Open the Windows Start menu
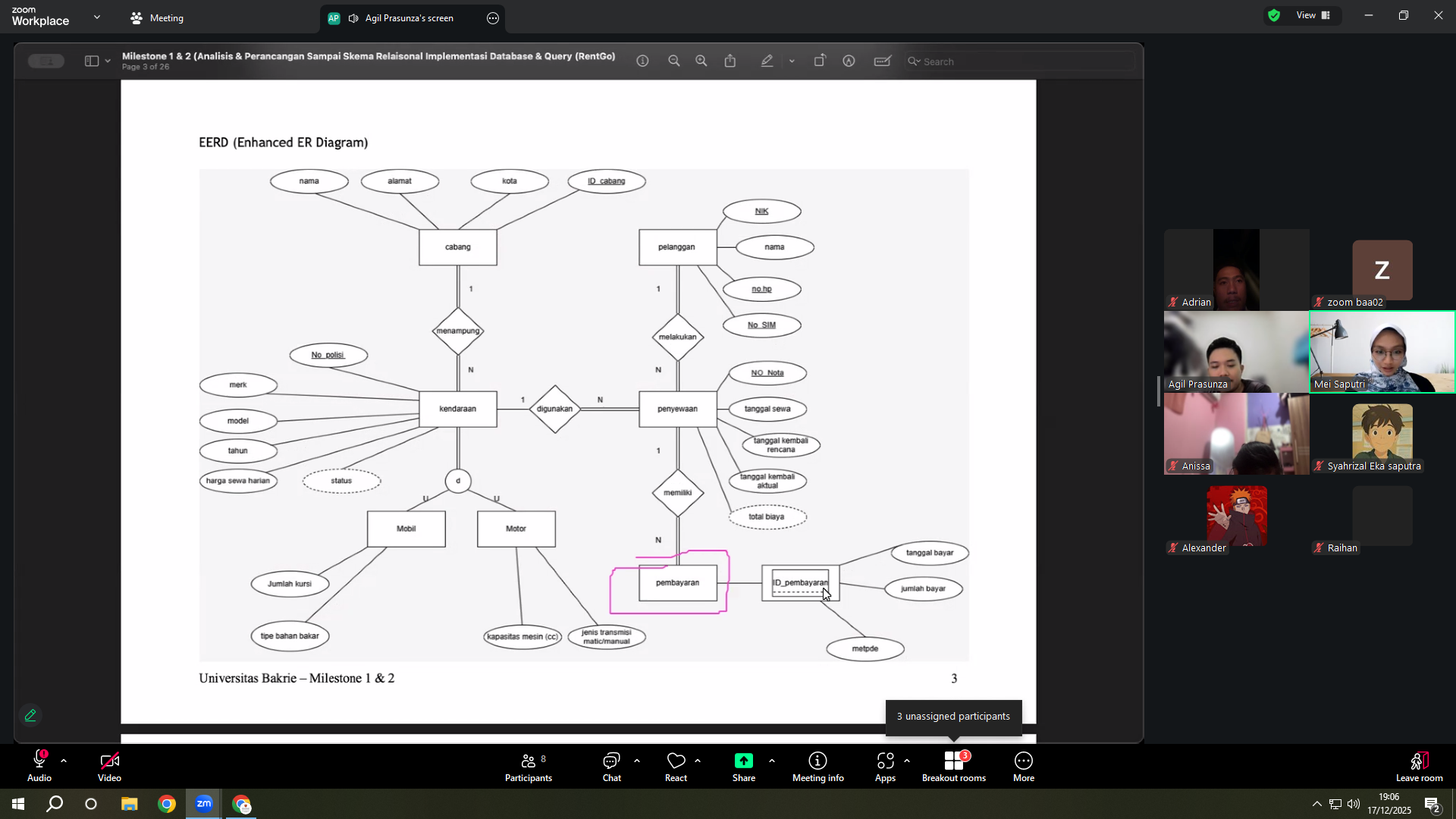Screen dimensions: 1456x819 tap(18, 804)
